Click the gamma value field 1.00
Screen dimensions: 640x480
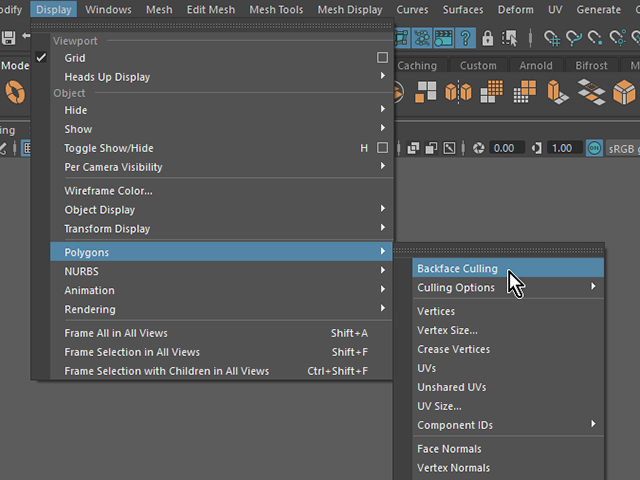564,148
